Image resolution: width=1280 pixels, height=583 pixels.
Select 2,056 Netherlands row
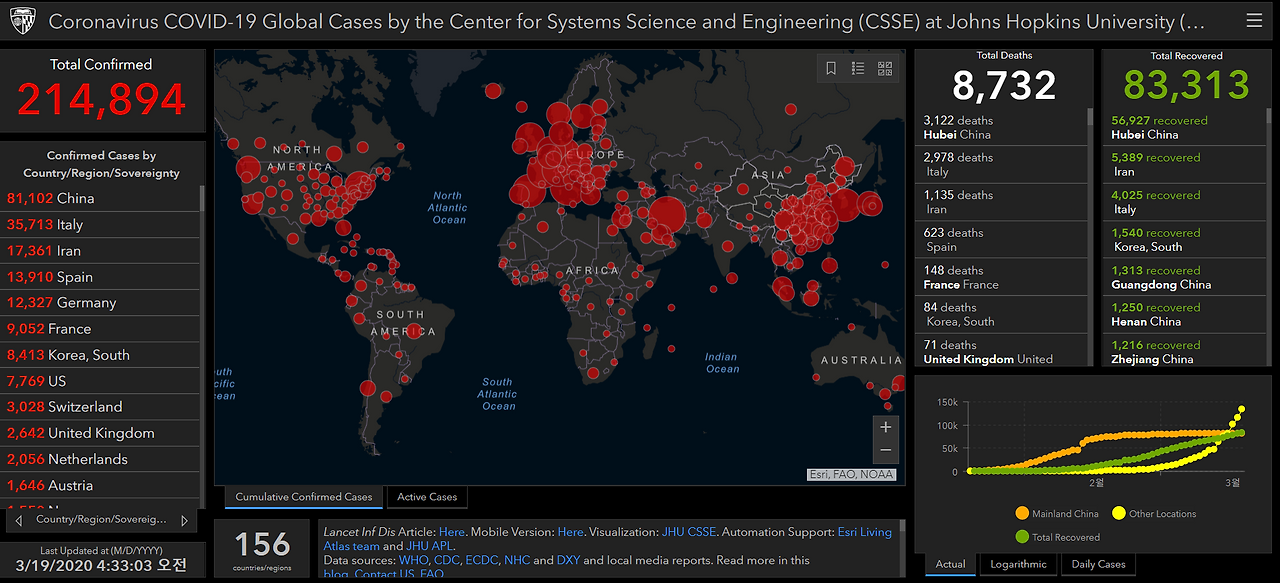point(100,458)
